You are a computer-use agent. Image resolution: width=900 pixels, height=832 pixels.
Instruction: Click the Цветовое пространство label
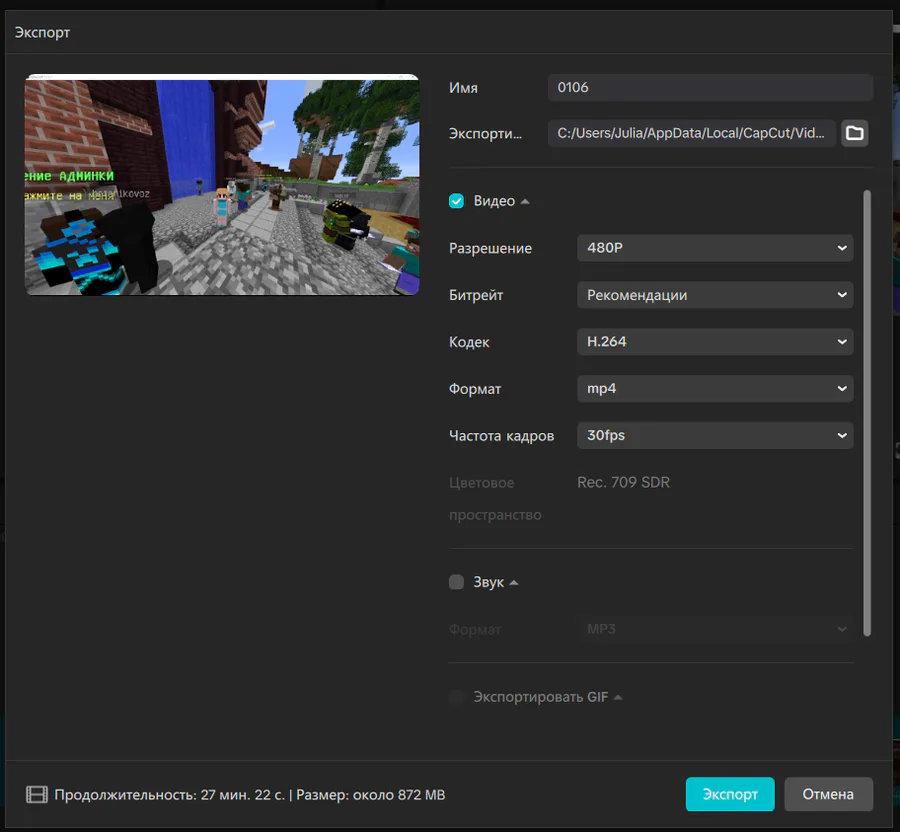495,499
